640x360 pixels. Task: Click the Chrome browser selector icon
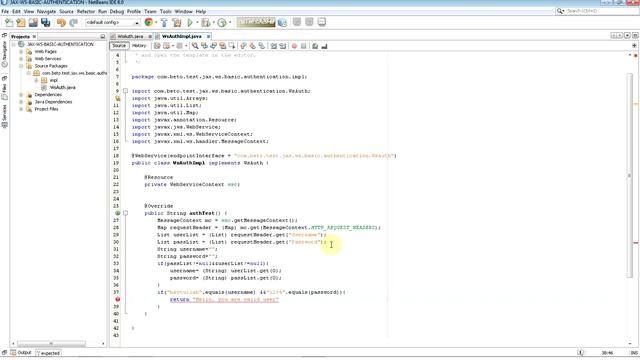[x=149, y=22]
